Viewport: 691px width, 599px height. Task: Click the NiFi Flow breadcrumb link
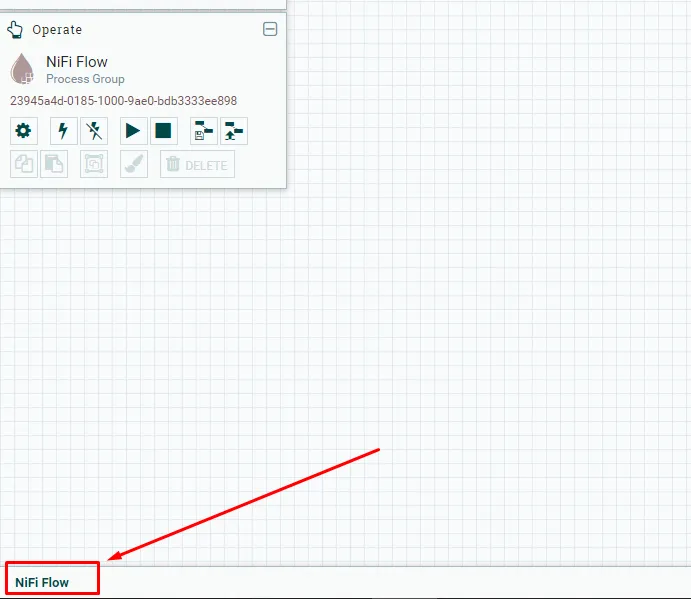pyautogui.click(x=42, y=583)
